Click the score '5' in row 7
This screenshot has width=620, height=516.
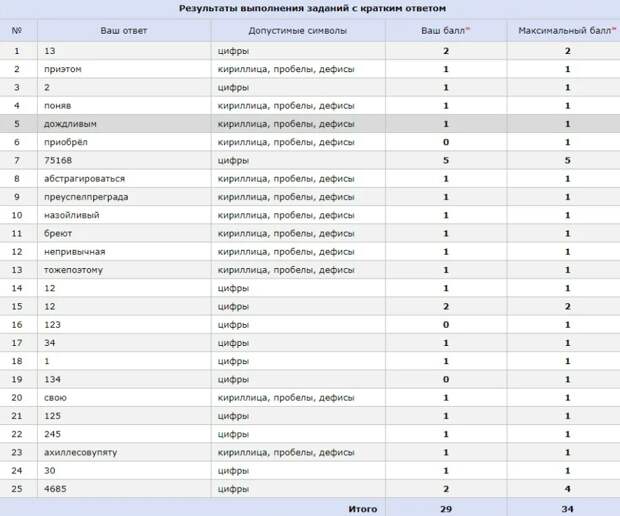point(446,161)
